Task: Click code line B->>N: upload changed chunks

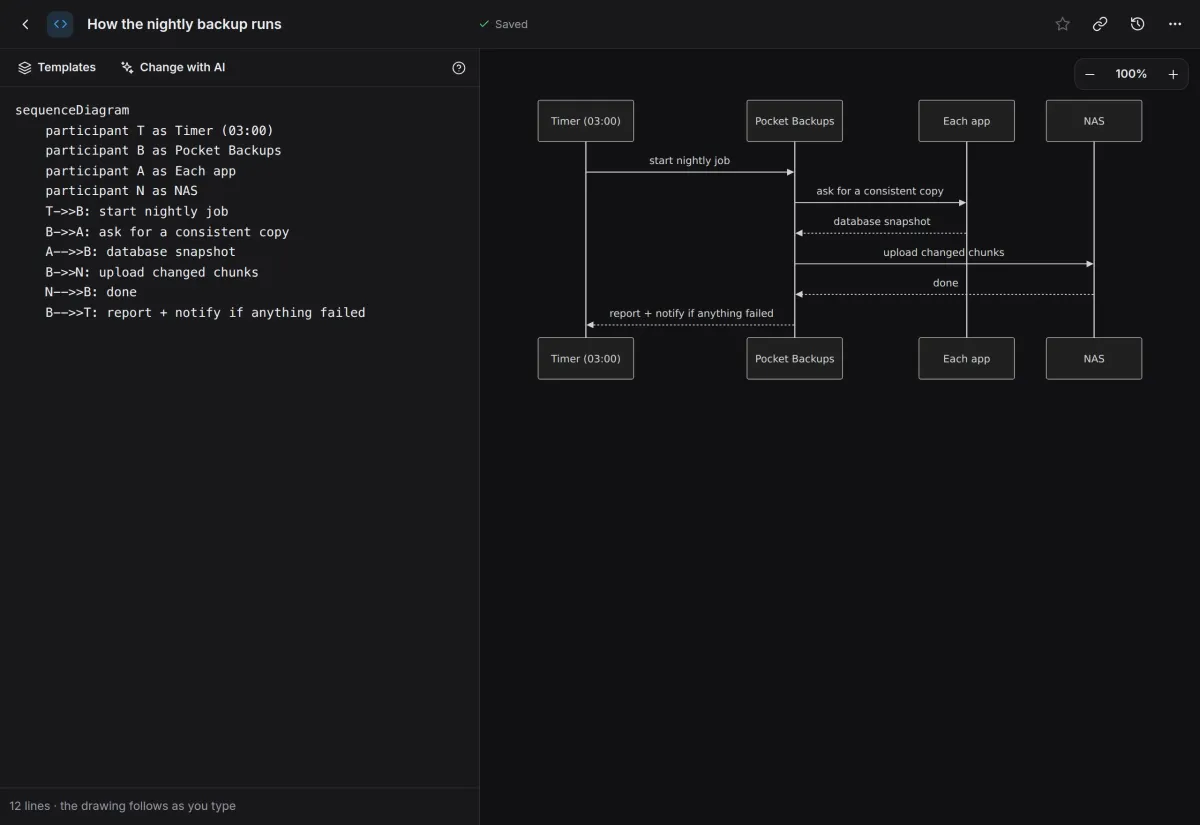Action: (x=152, y=272)
